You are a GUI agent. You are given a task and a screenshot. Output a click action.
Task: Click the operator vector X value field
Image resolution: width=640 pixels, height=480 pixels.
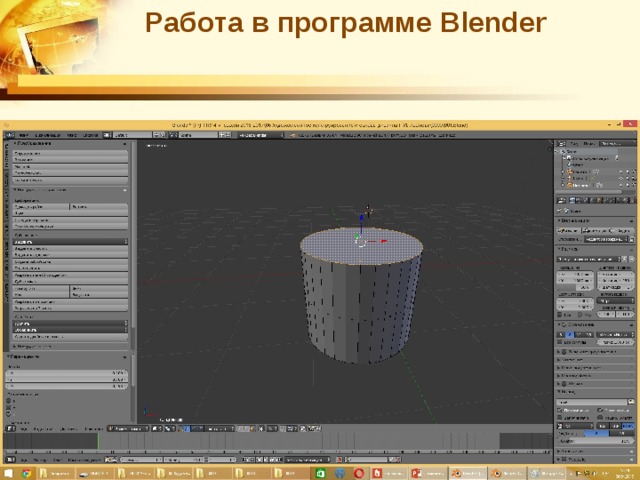(x=67, y=373)
